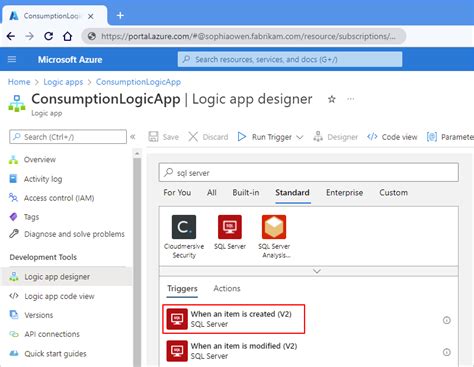Click the sidebar vertical scrollbar
The width and height of the screenshot is (474, 367).
pos(137,262)
